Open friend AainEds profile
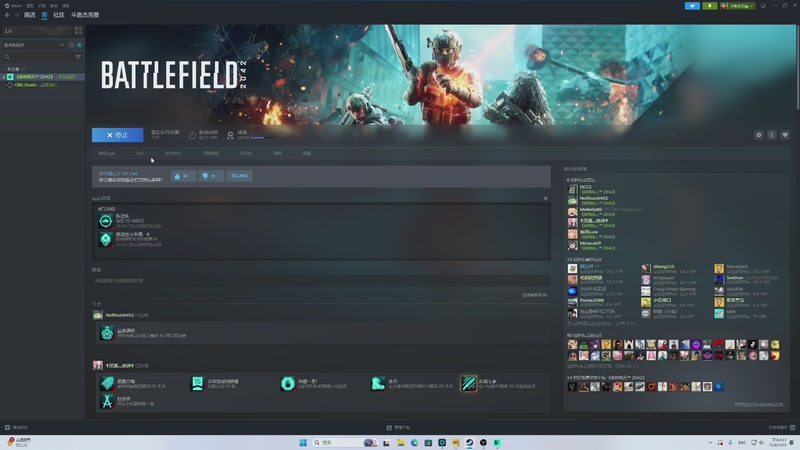 [x=735, y=289]
